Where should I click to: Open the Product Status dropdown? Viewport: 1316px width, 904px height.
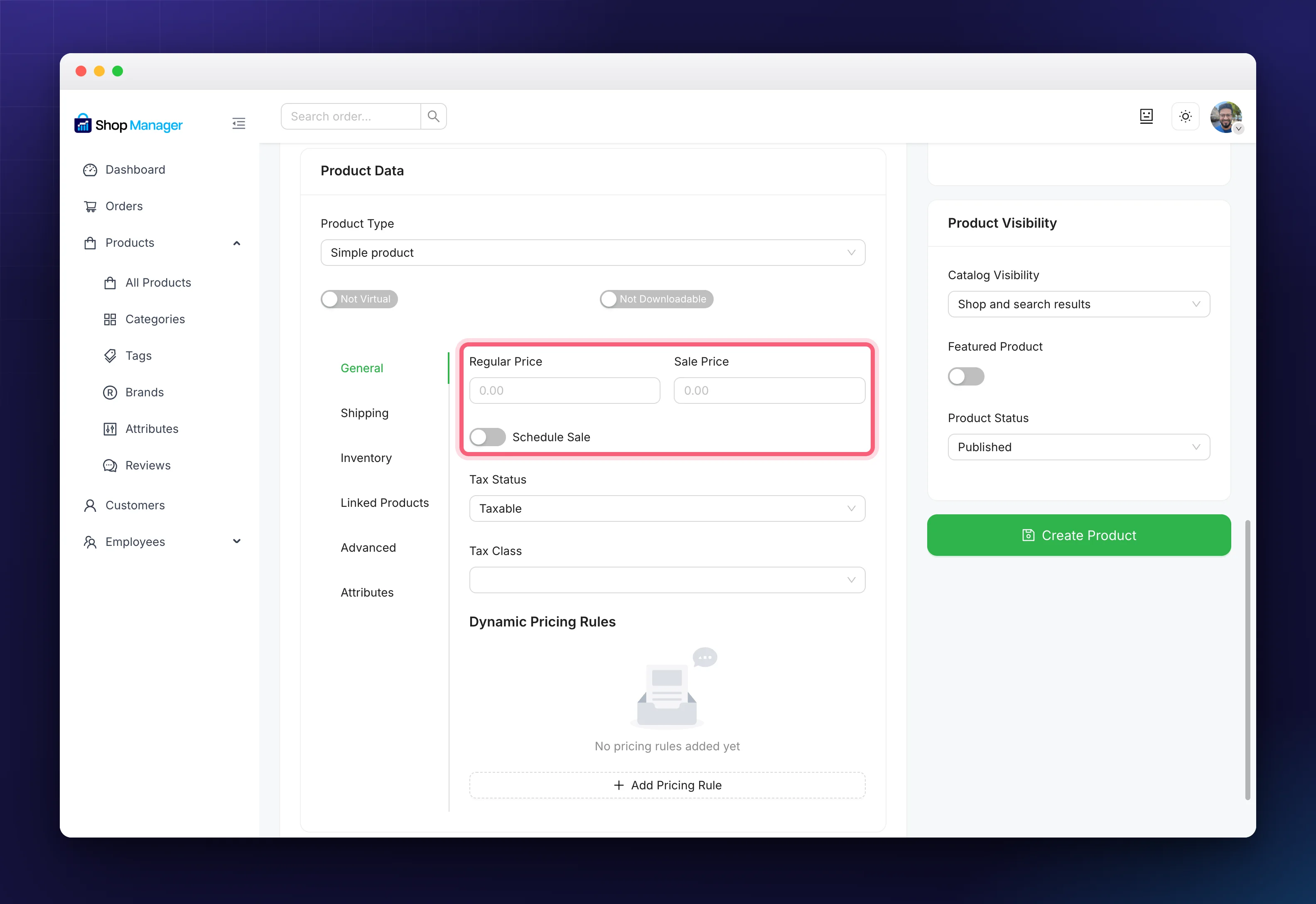(1079, 447)
